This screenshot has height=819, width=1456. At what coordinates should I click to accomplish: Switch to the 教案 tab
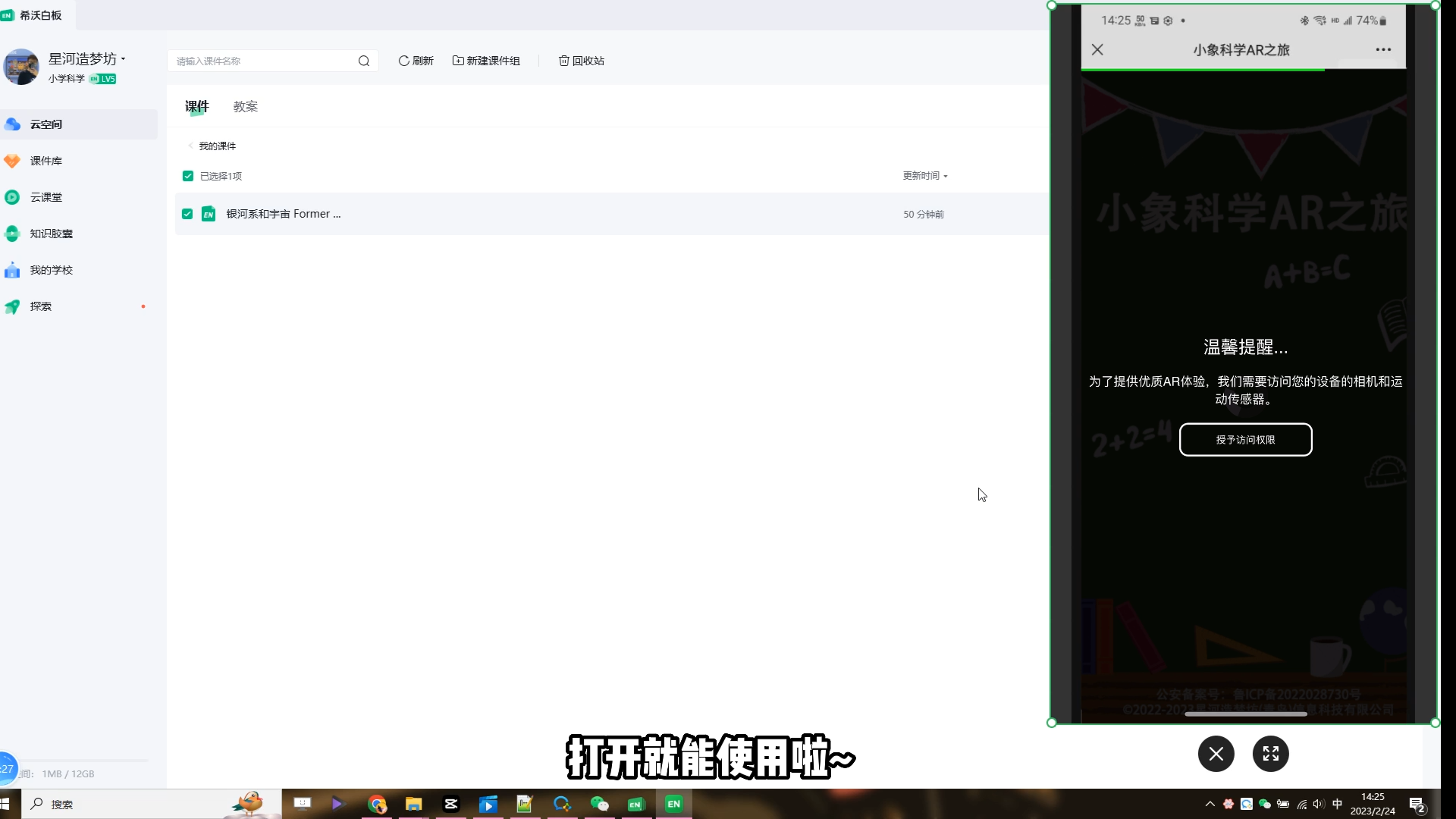[x=245, y=107]
